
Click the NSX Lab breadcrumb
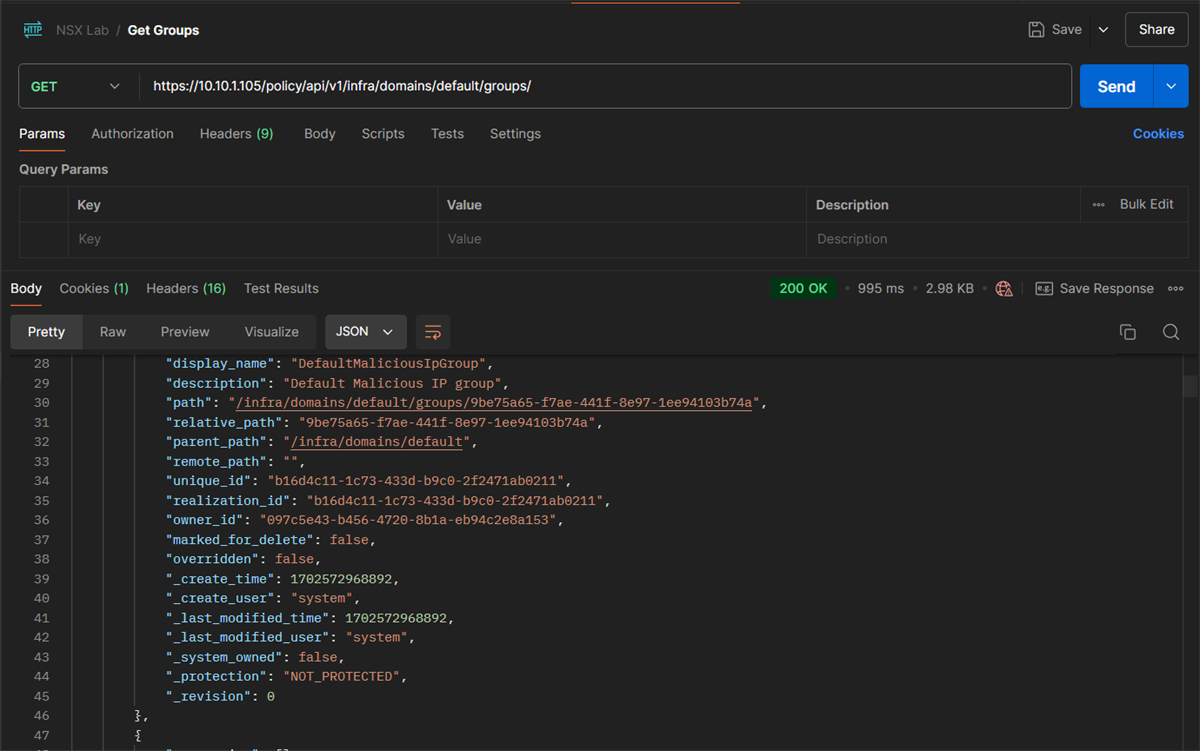point(82,30)
